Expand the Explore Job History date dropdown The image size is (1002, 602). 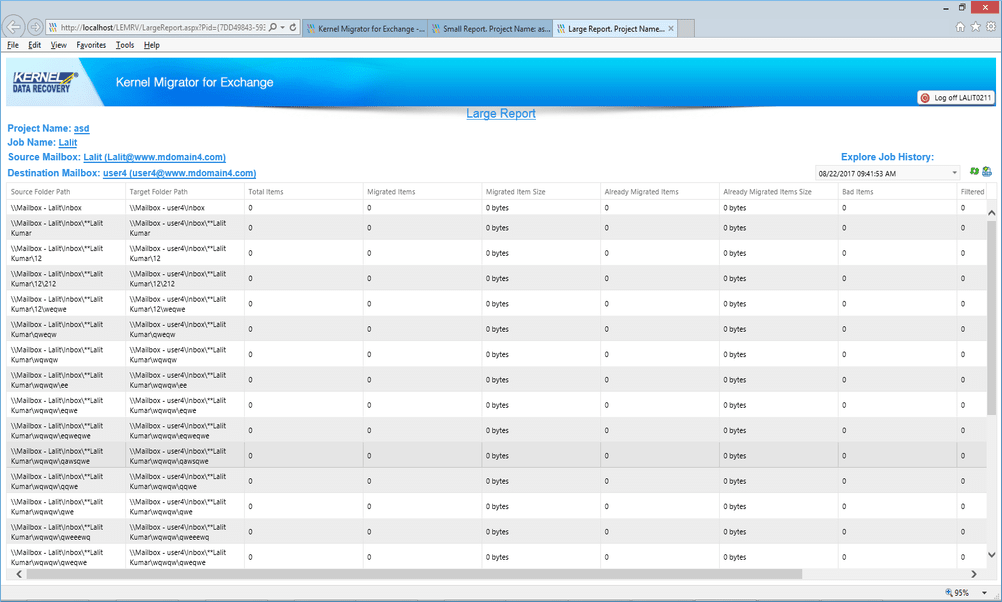[954, 173]
